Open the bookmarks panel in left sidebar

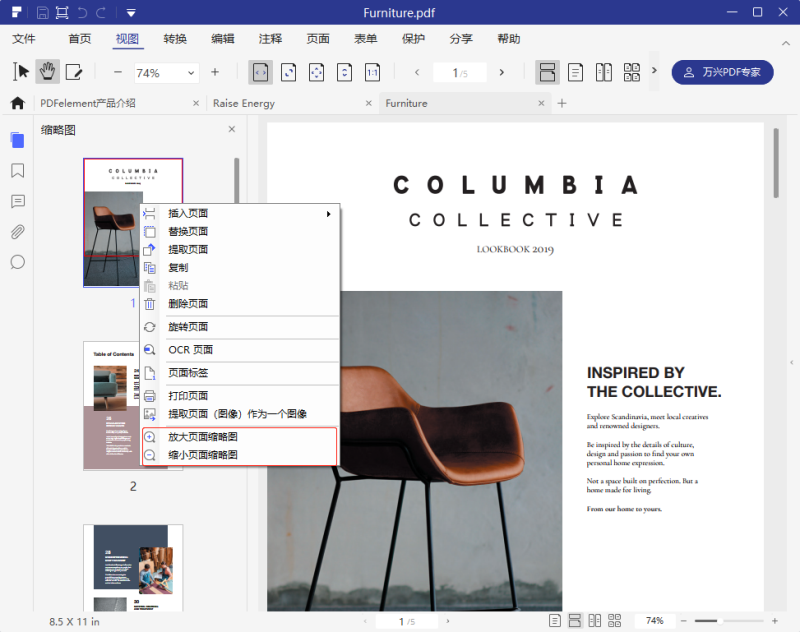(x=17, y=171)
